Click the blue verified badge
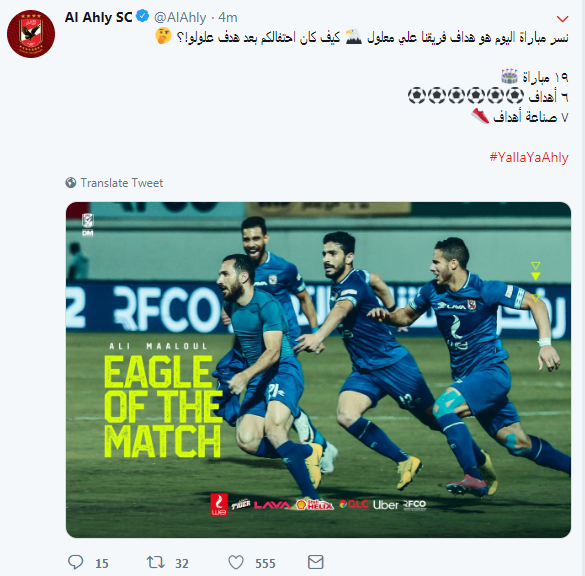 [142, 17]
